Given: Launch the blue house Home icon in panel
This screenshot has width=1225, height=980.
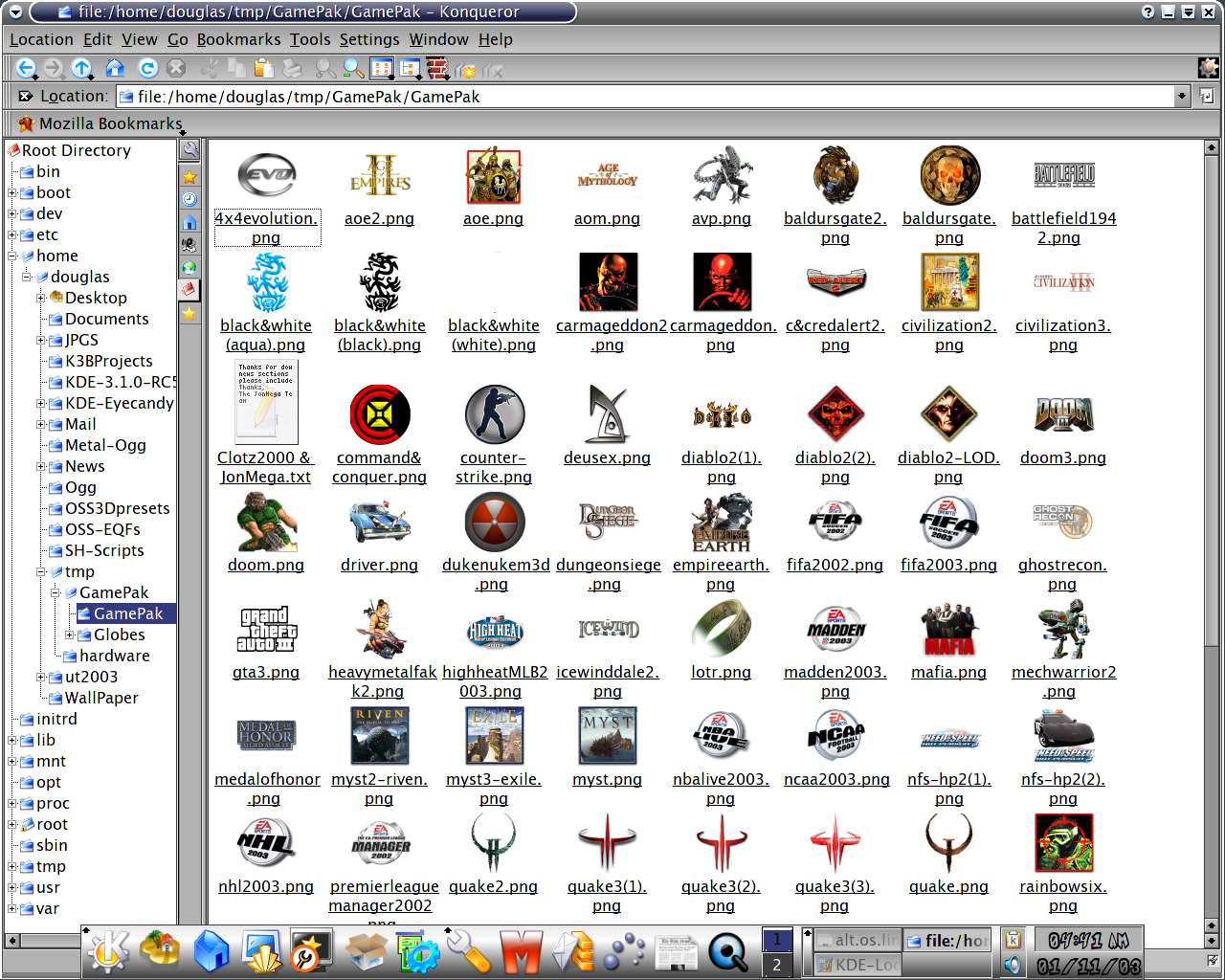Looking at the screenshot, I should tap(212, 952).
